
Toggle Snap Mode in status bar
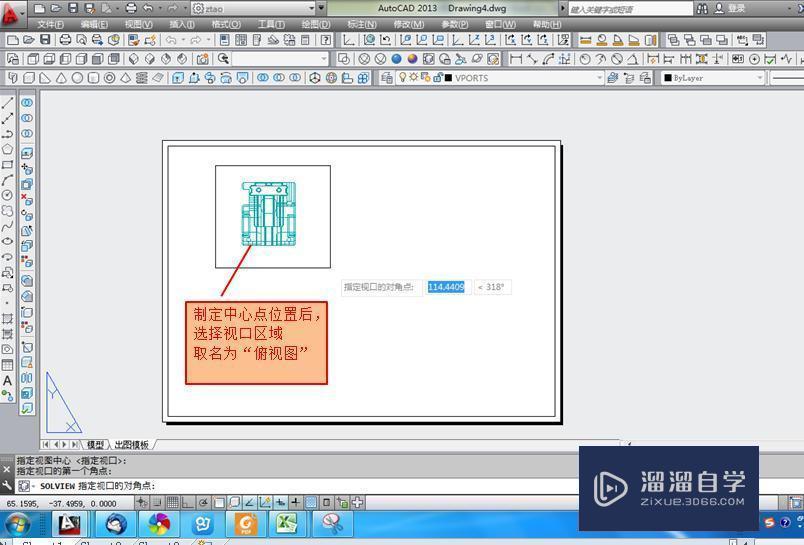point(157,503)
